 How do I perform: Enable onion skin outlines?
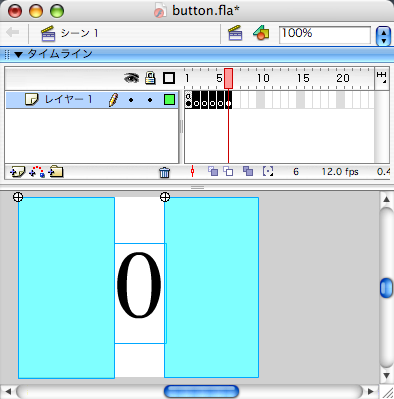click(228, 171)
